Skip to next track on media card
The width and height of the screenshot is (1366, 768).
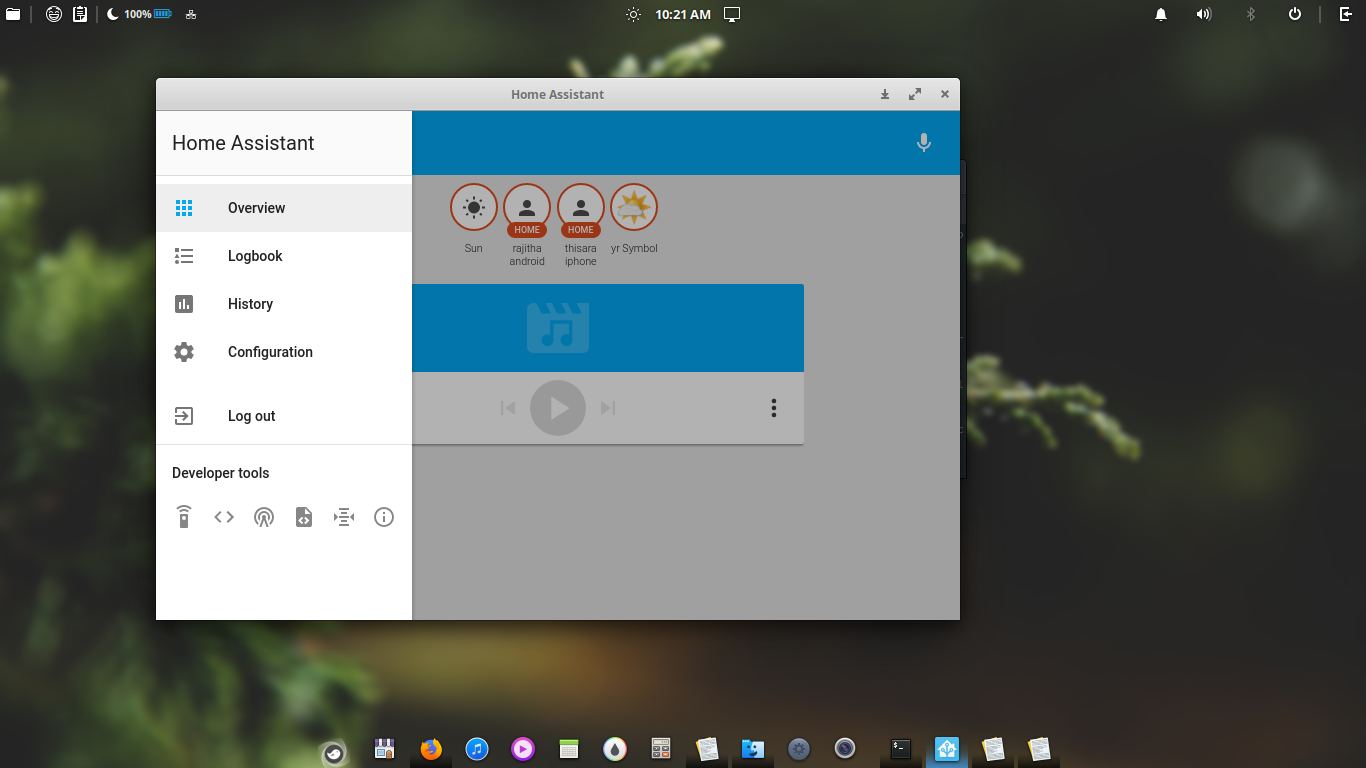tap(608, 408)
